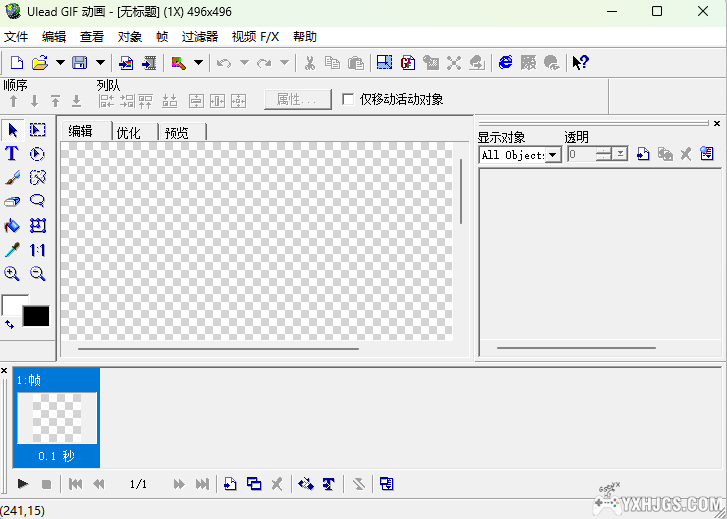This screenshot has width=727, height=519.
Task: Click the red GIF optimize toolbar icon
Action: coord(408,63)
